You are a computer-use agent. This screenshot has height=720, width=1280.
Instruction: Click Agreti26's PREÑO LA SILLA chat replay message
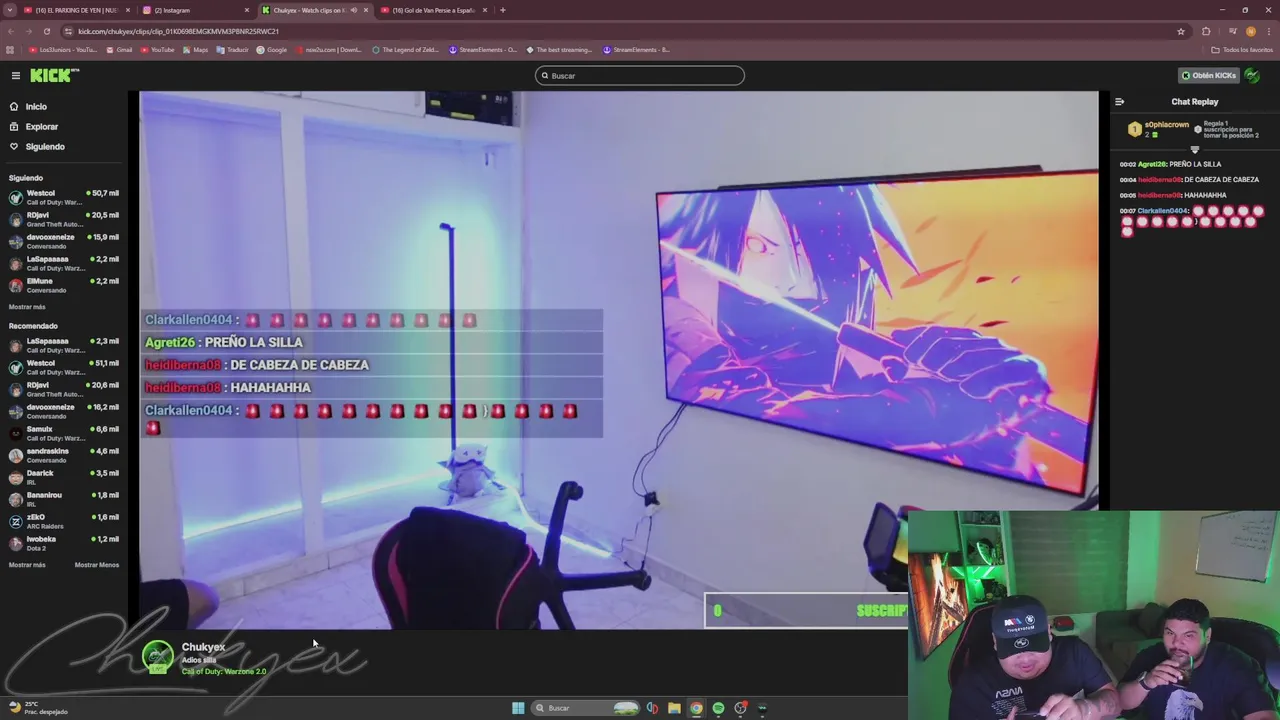pos(1171,164)
